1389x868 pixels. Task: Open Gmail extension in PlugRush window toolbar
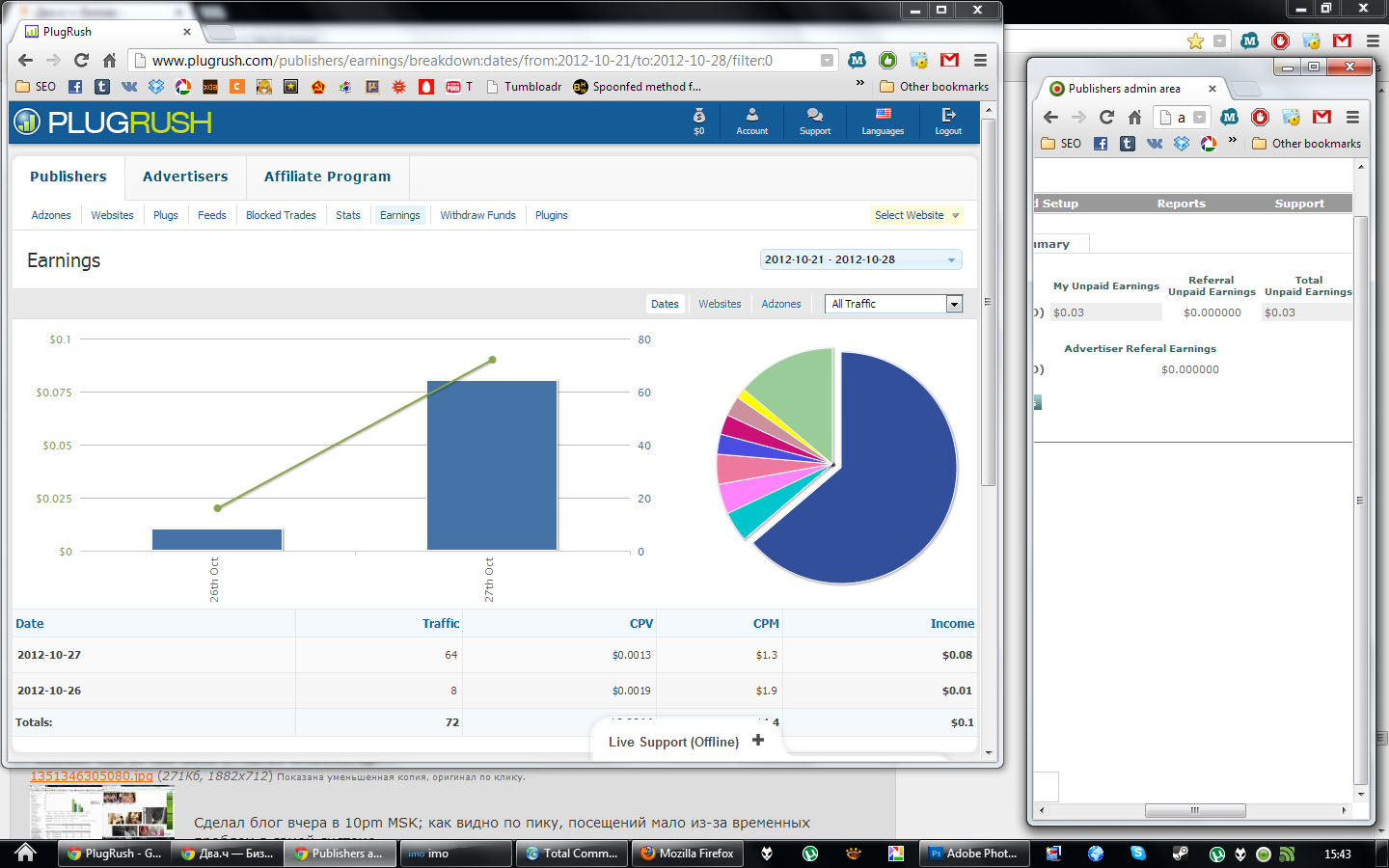pyautogui.click(x=949, y=60)
